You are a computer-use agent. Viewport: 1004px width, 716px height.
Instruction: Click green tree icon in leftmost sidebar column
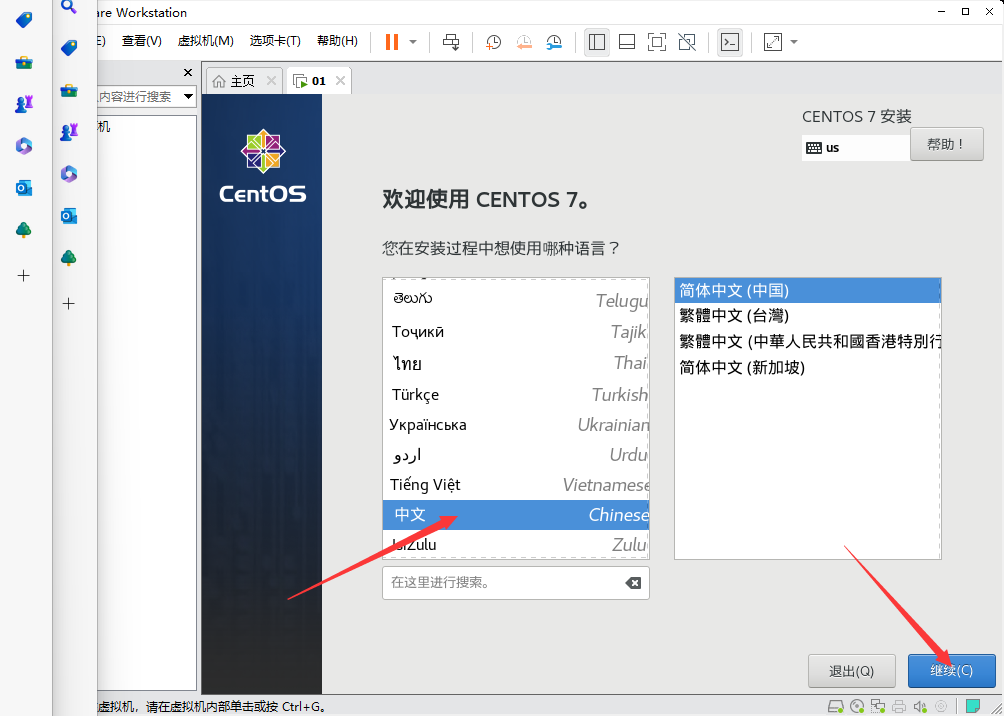click(24, 229)
